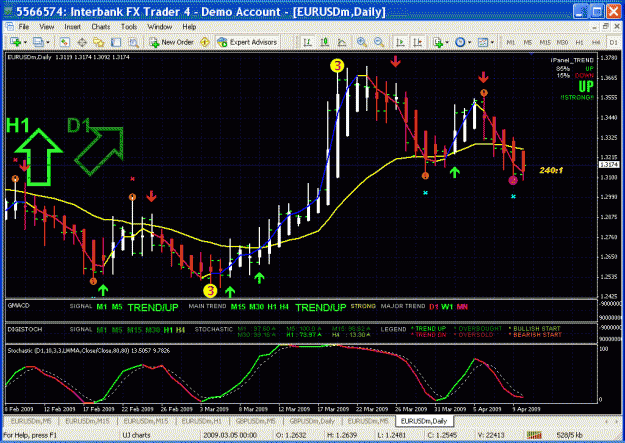Select the D1 timeframe button
Screen dimensions: 625x443
(613, 42)
